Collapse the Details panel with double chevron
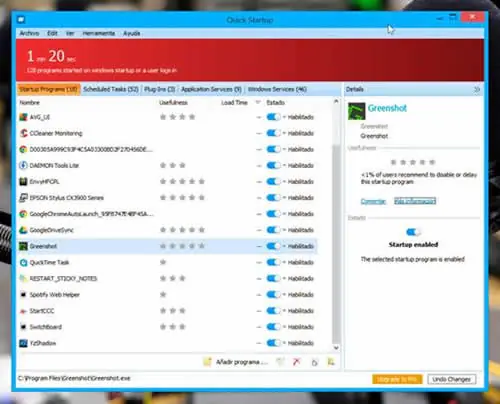500x404 pixels. pyautogui.click(x=477, y=89)
